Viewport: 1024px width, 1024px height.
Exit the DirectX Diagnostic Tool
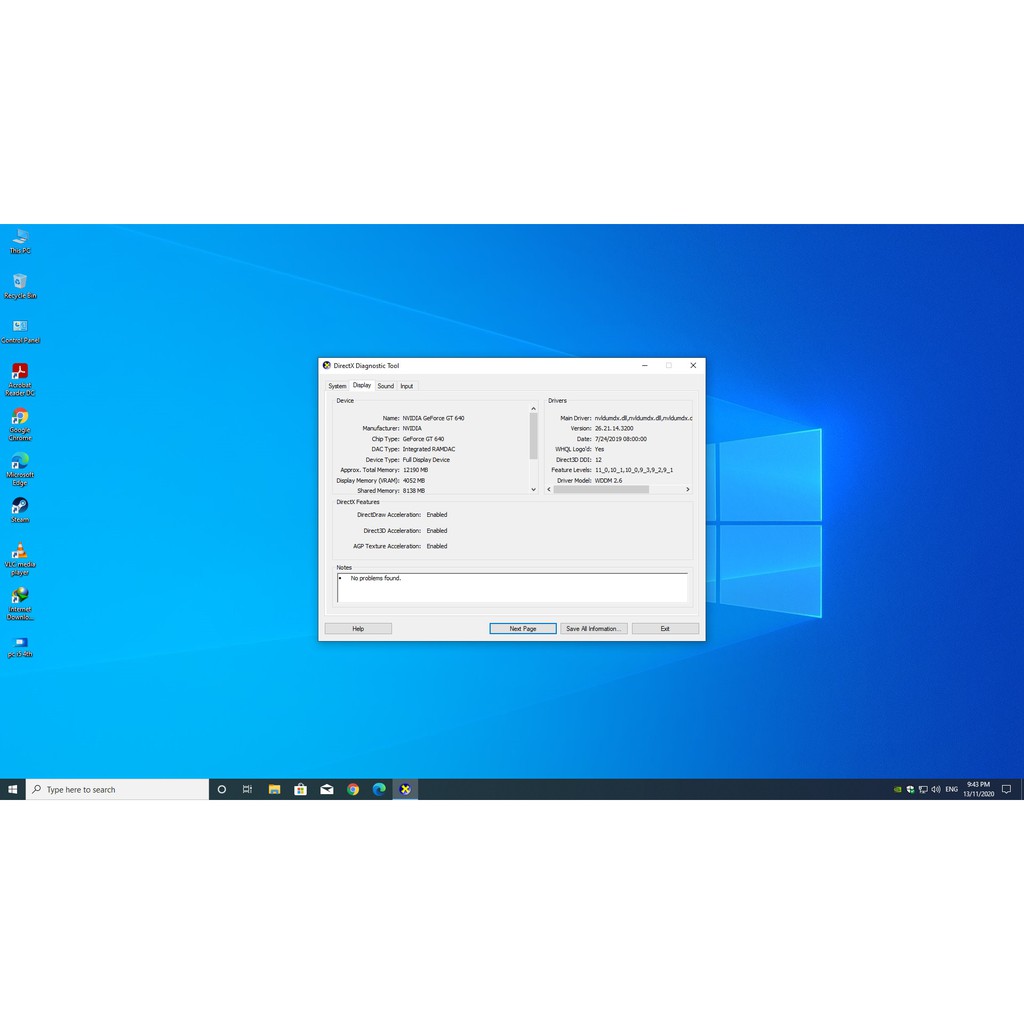point(665,629)
